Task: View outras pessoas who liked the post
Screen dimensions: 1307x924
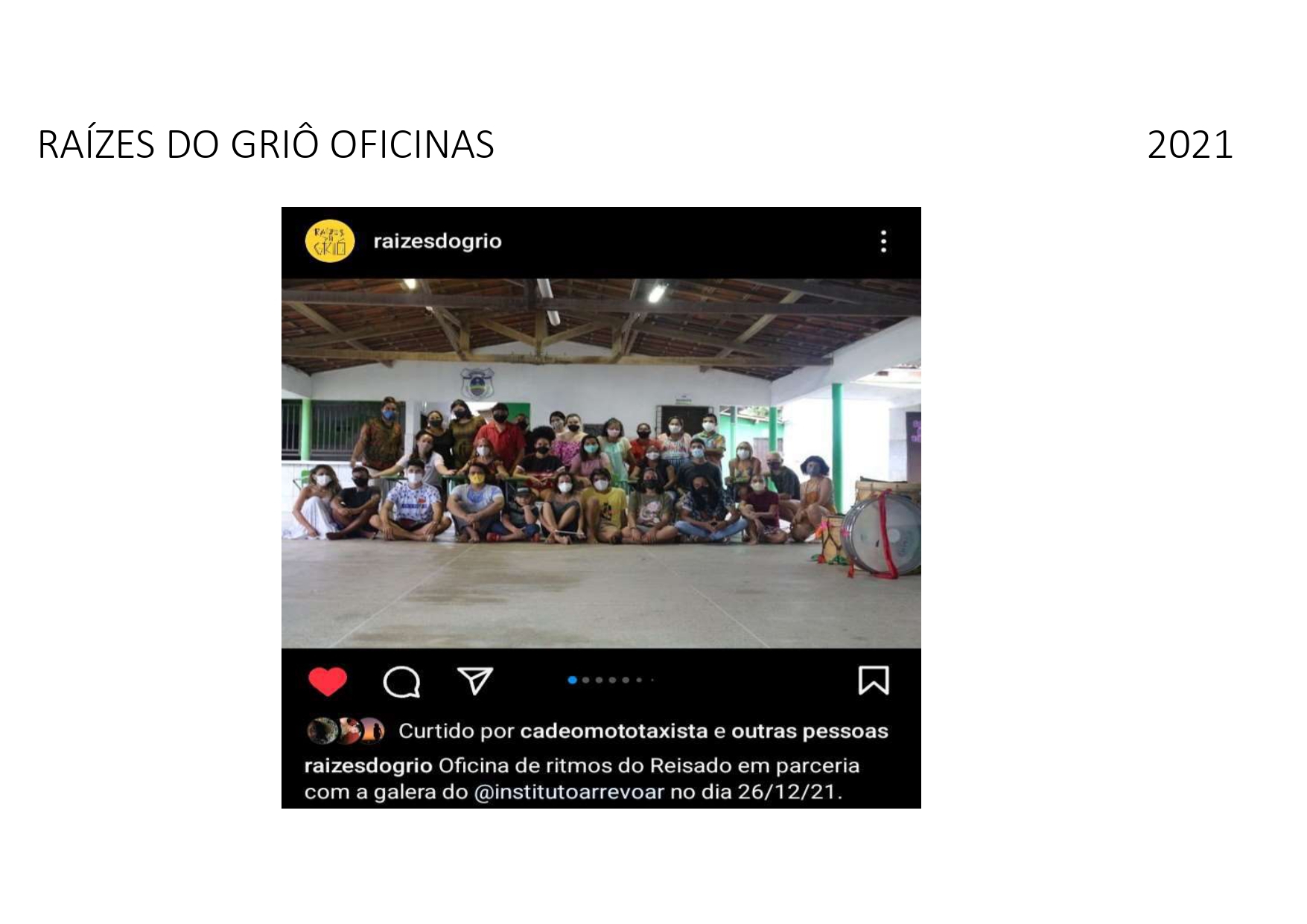Action: click(810, 731)
